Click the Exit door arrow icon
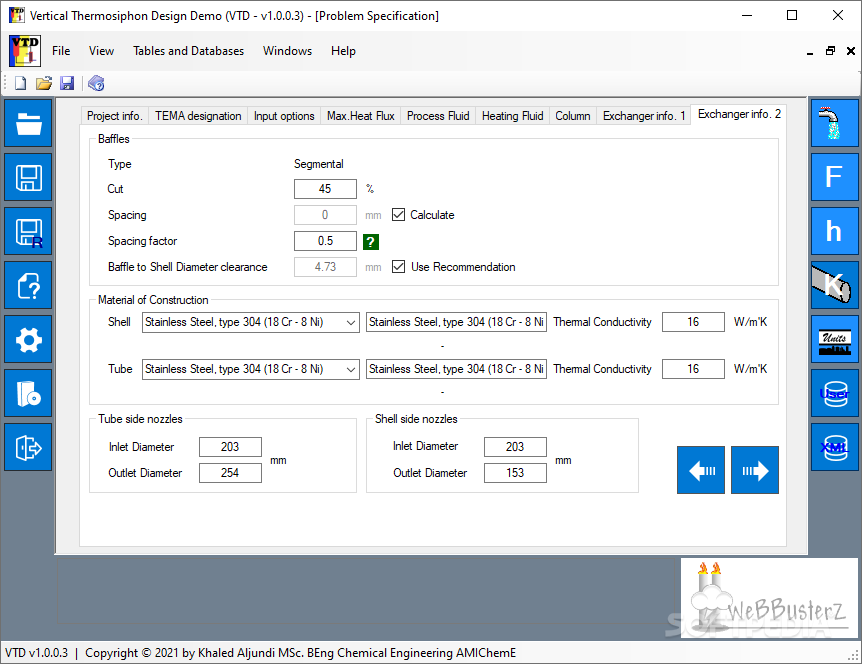862x664 pixels. (28, 447)
